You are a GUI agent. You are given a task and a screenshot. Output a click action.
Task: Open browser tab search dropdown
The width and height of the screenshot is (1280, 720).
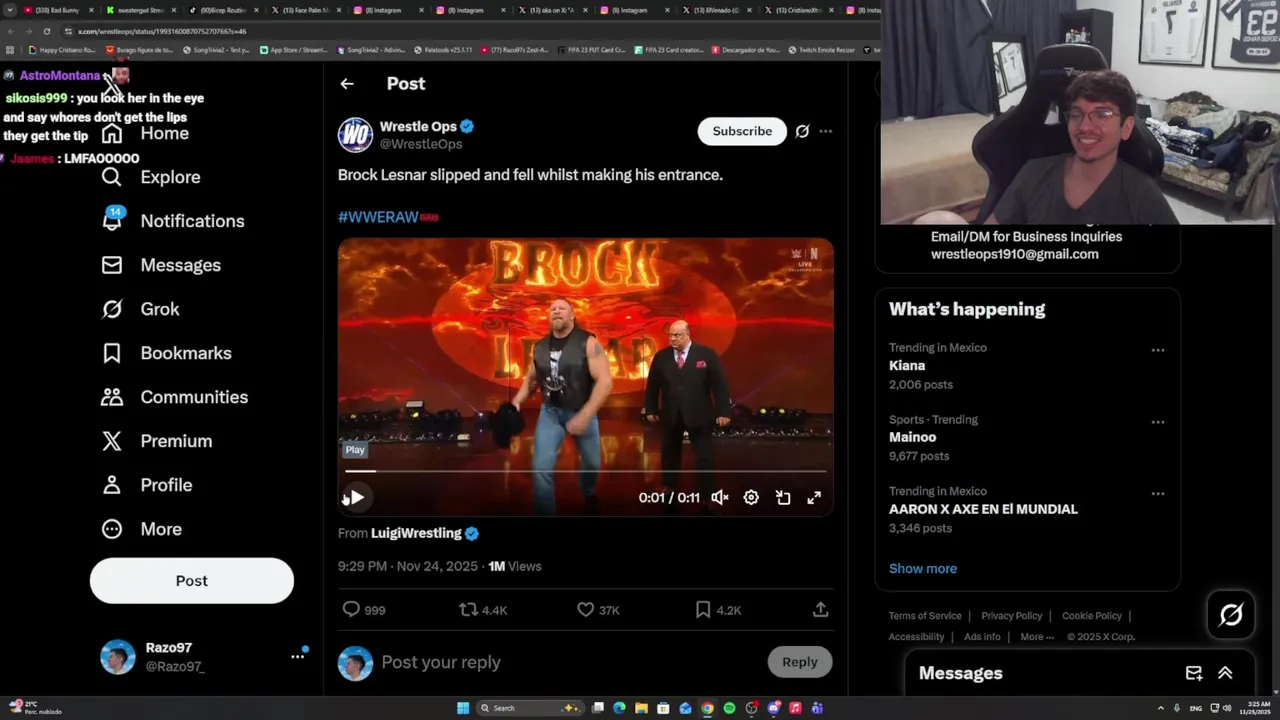[x=9, y=10]
